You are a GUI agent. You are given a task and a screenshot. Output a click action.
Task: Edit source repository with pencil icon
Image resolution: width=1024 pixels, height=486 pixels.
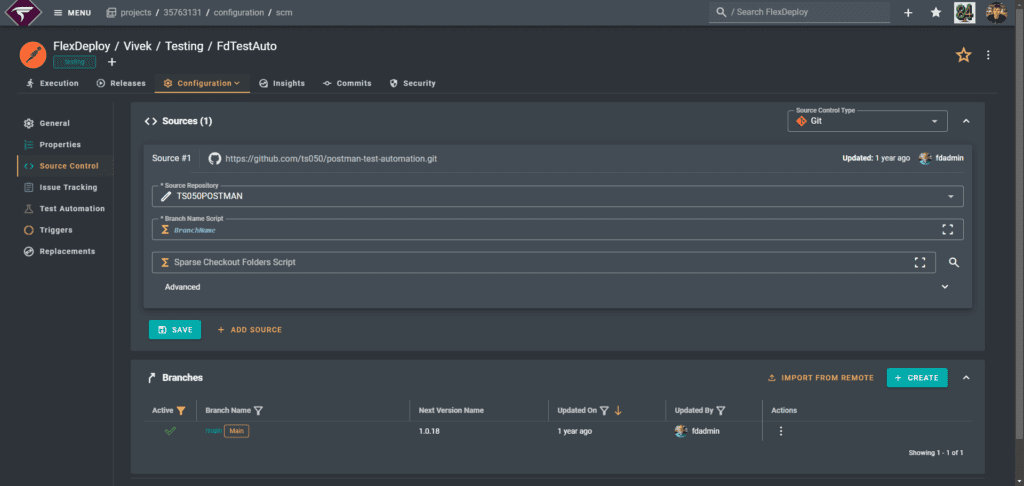(x=166, y=196)
